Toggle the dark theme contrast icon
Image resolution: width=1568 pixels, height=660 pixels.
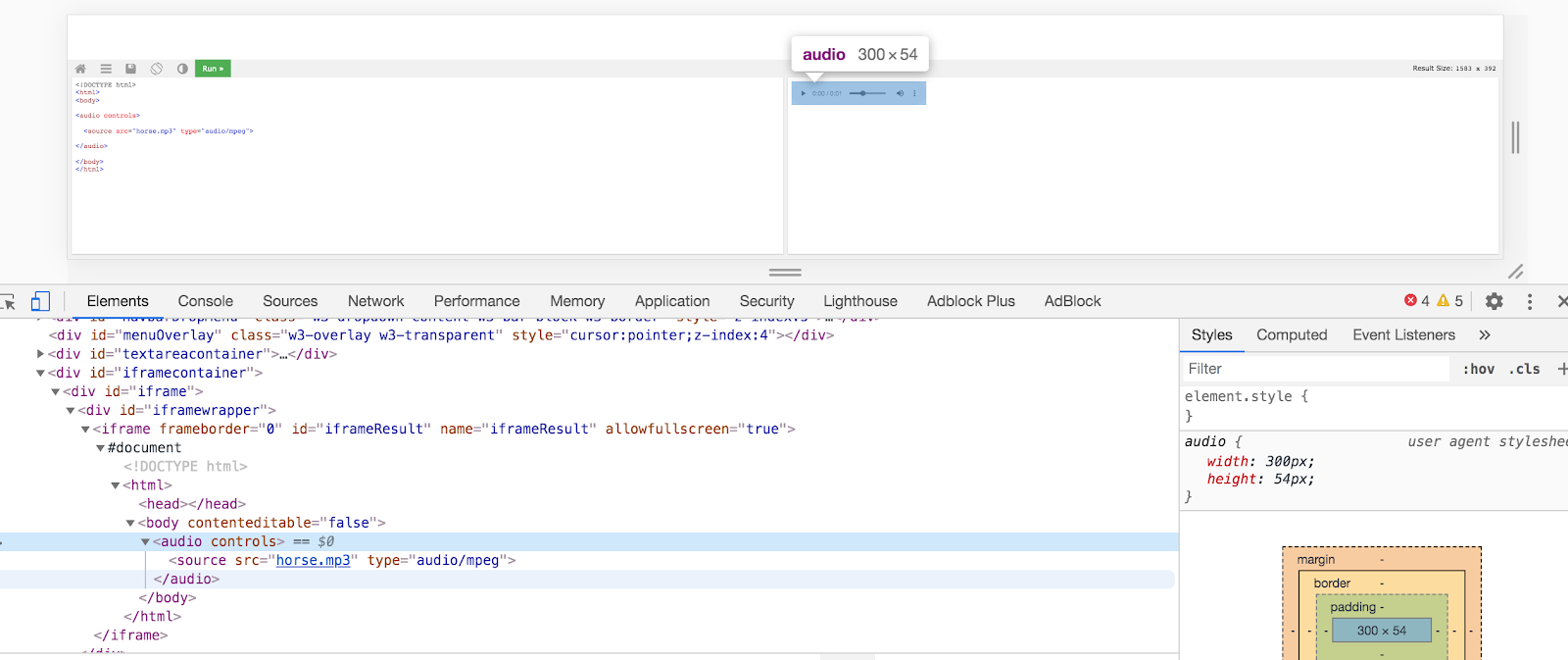[x=182, y=69]
